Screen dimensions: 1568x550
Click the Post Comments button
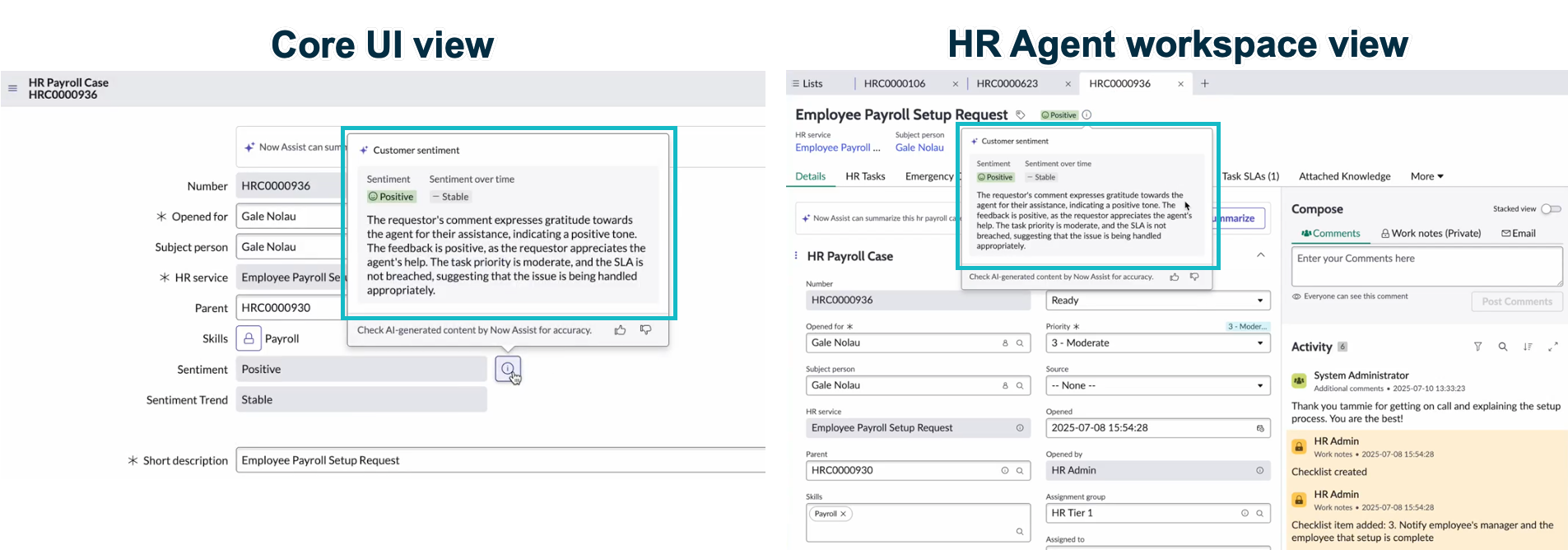[1517, 301]
